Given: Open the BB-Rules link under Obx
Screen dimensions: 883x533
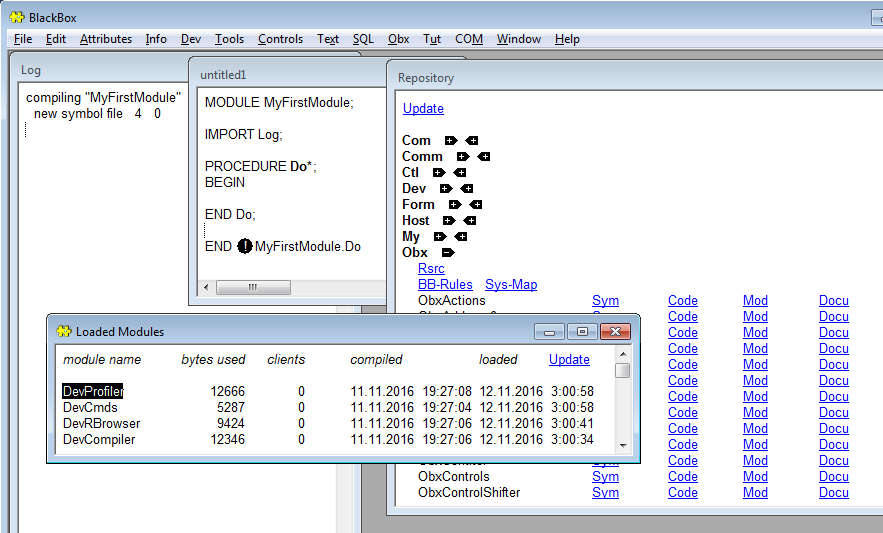Looking at the screenshot, I should click(x=445, y=285).
